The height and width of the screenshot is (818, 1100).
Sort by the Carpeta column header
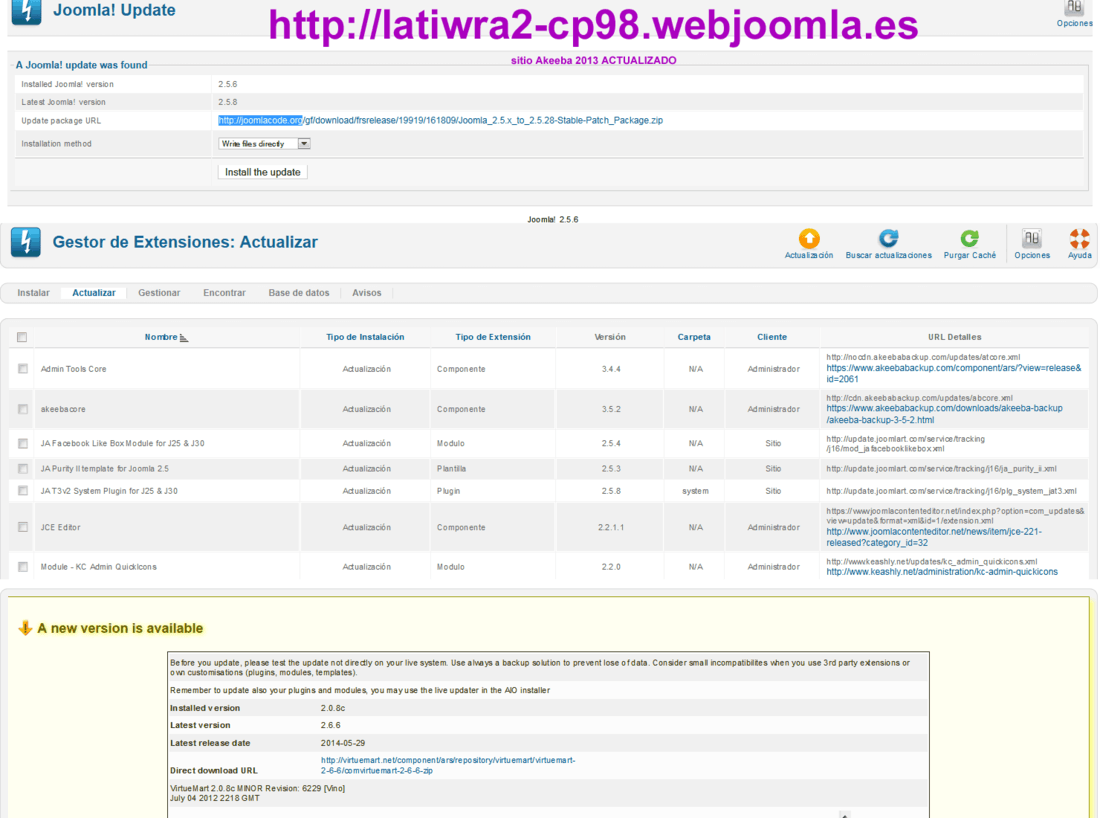tap(694, 337)
